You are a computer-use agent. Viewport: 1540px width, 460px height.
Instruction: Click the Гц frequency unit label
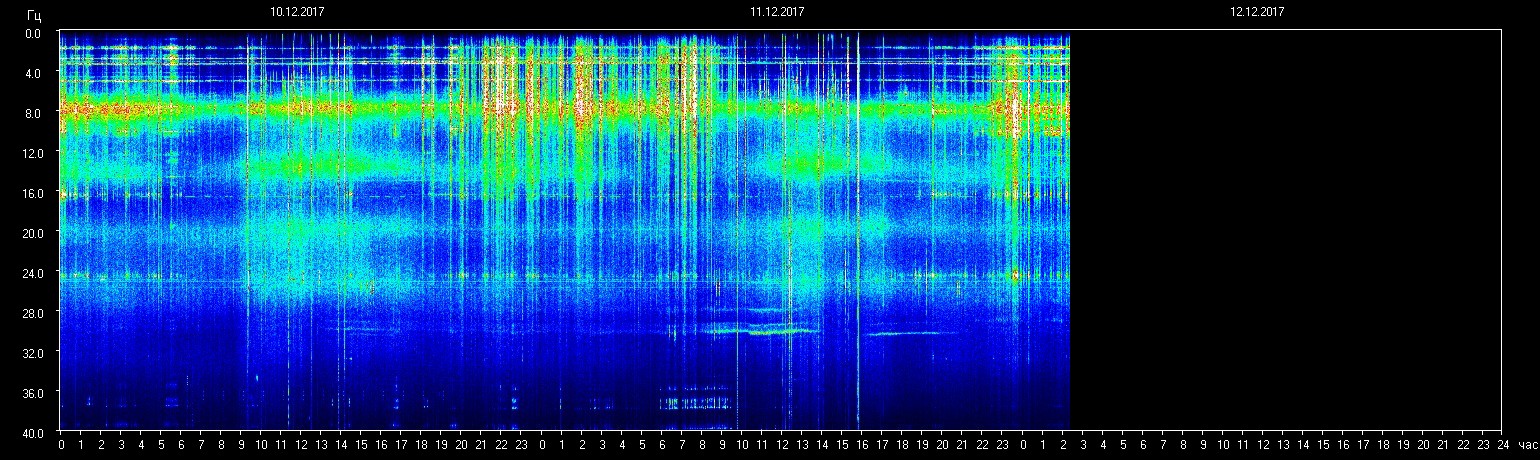point(35,16)
